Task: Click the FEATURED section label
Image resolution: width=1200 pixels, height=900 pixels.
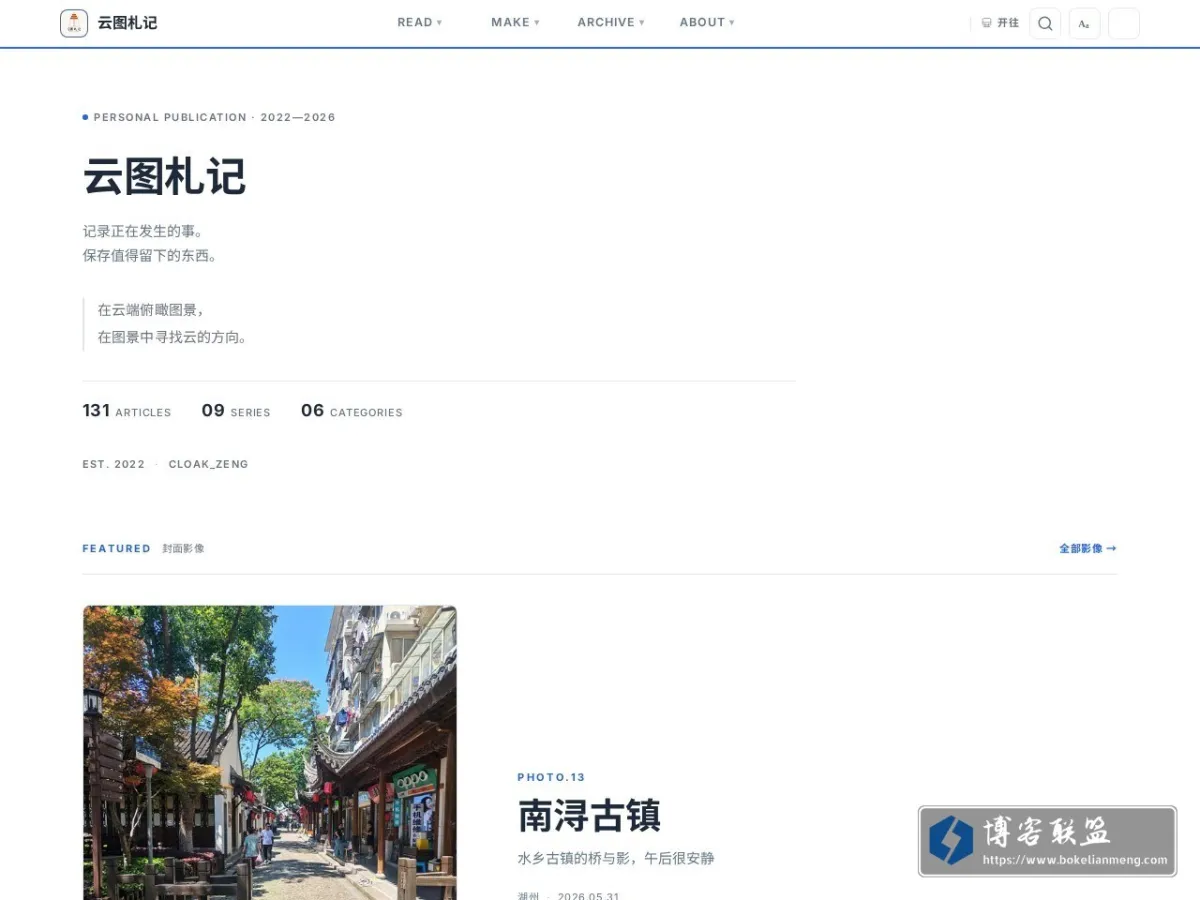Action: [116, 548]
